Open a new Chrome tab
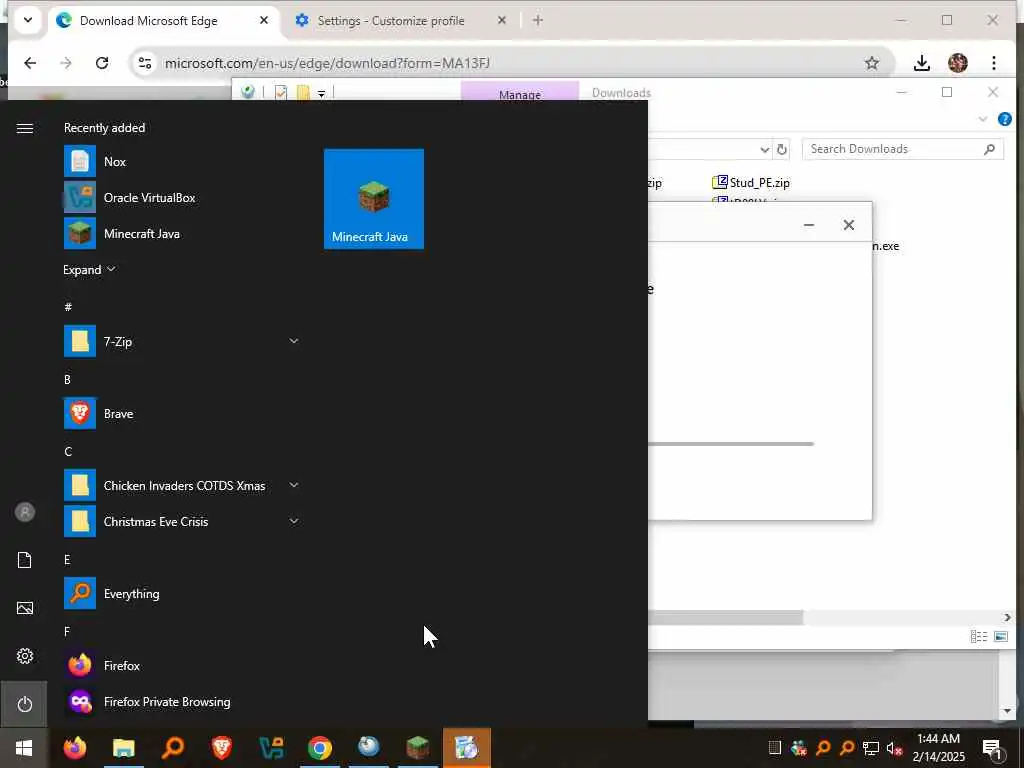This screenshot has height=768, width=1024. (537, 20)
